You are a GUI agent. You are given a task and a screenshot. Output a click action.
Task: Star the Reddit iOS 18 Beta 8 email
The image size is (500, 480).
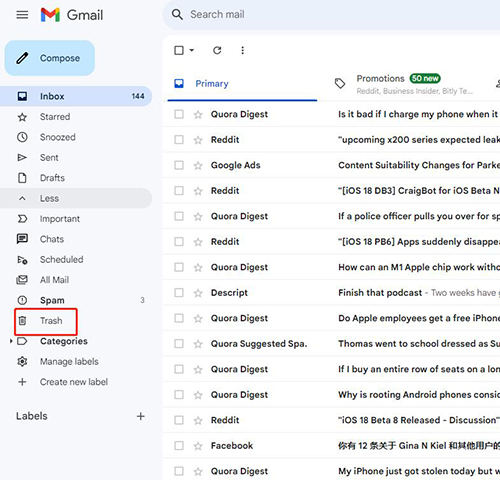[x=198, y=420]
